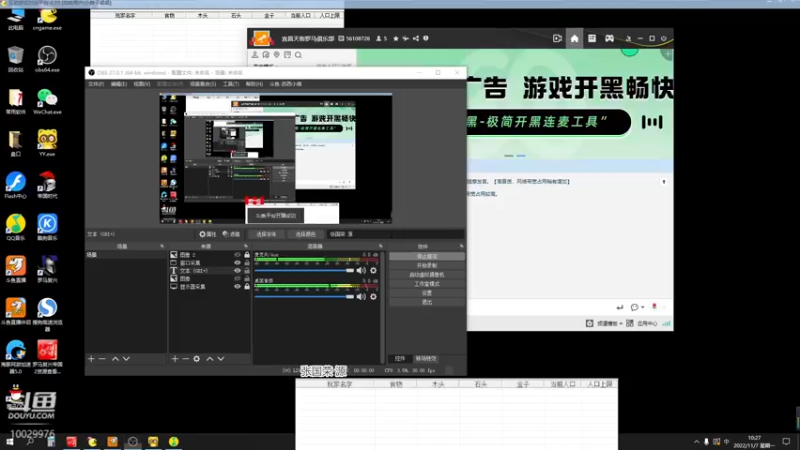Open obs64.exe desktop shortcut
Screen dimensions: 800x450
tap(47, 59)
